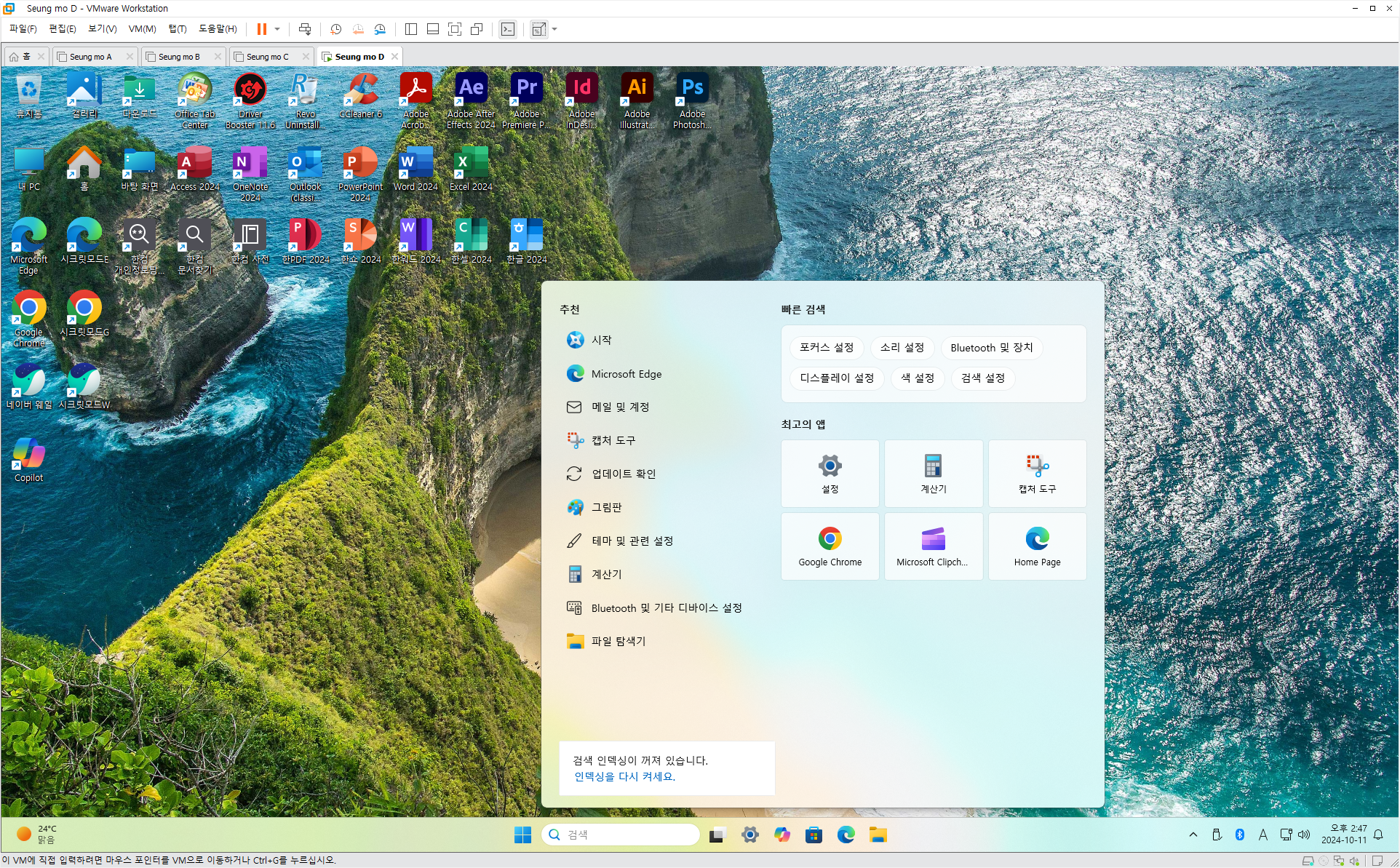
Task: Pause the VM with the orange pause button
Action: pos(261,29)
